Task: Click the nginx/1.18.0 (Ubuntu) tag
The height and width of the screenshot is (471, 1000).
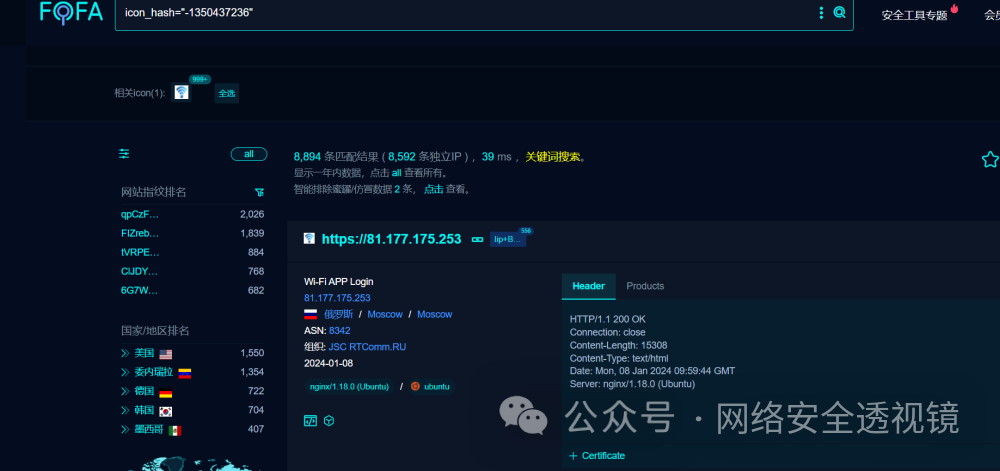Action: coord(349,387)
